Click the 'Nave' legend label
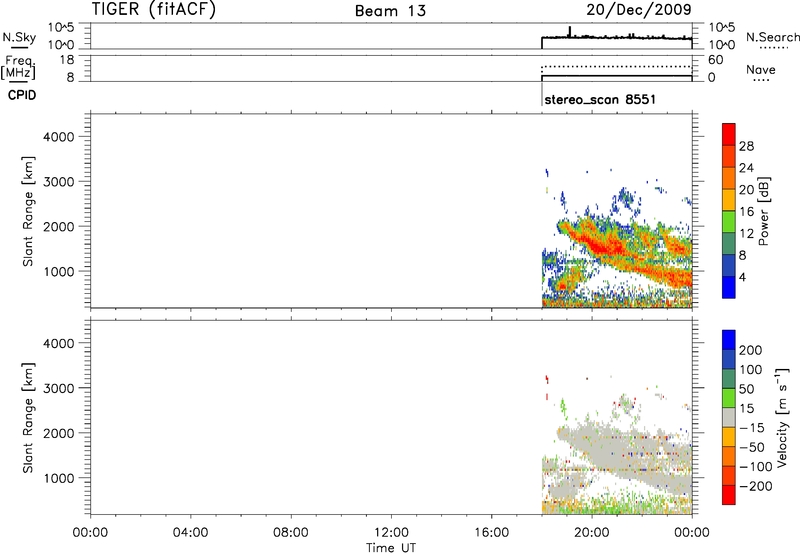800x554 pixels. 761,70
